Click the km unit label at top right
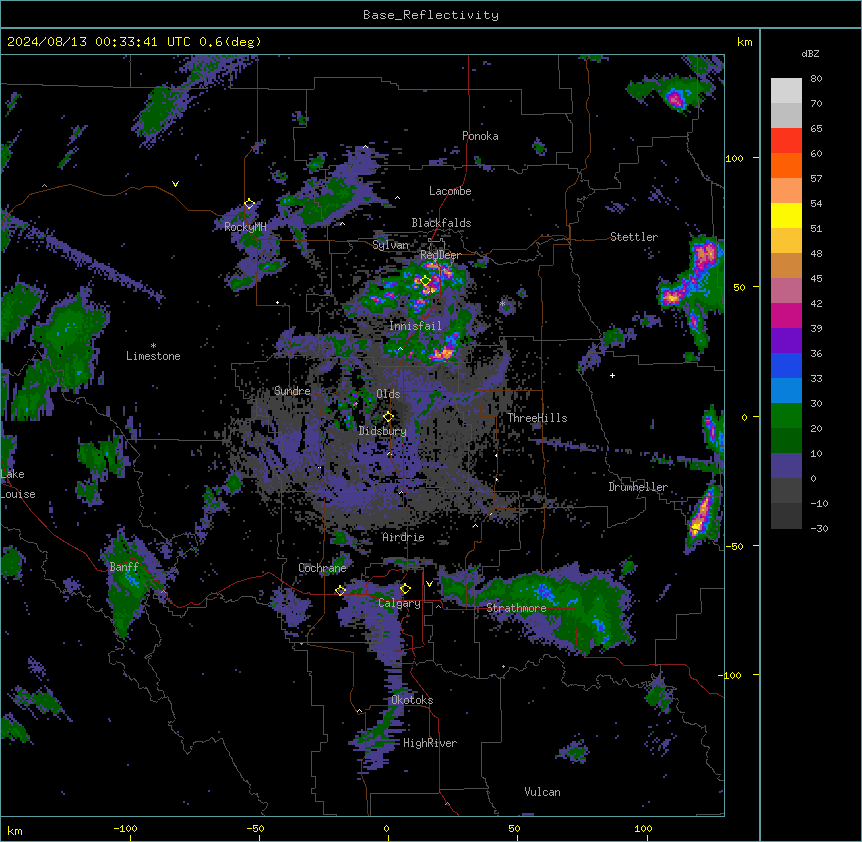This screenshot has width=862, height=842. [745, 42]
